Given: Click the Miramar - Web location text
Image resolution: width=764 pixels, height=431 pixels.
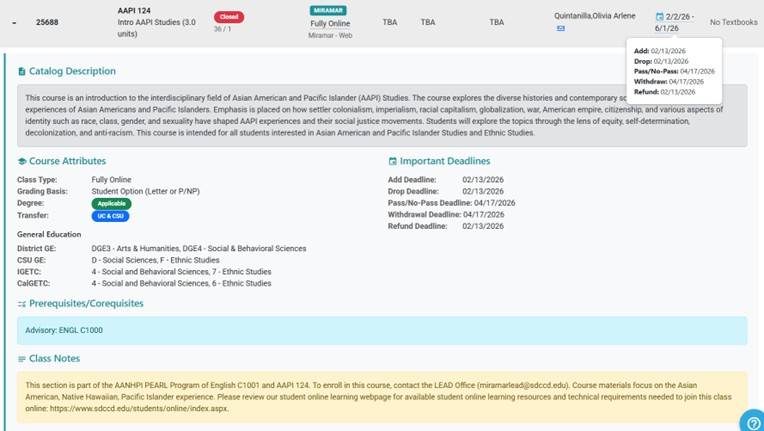Looking at the screenshot, I should (330, 36).
